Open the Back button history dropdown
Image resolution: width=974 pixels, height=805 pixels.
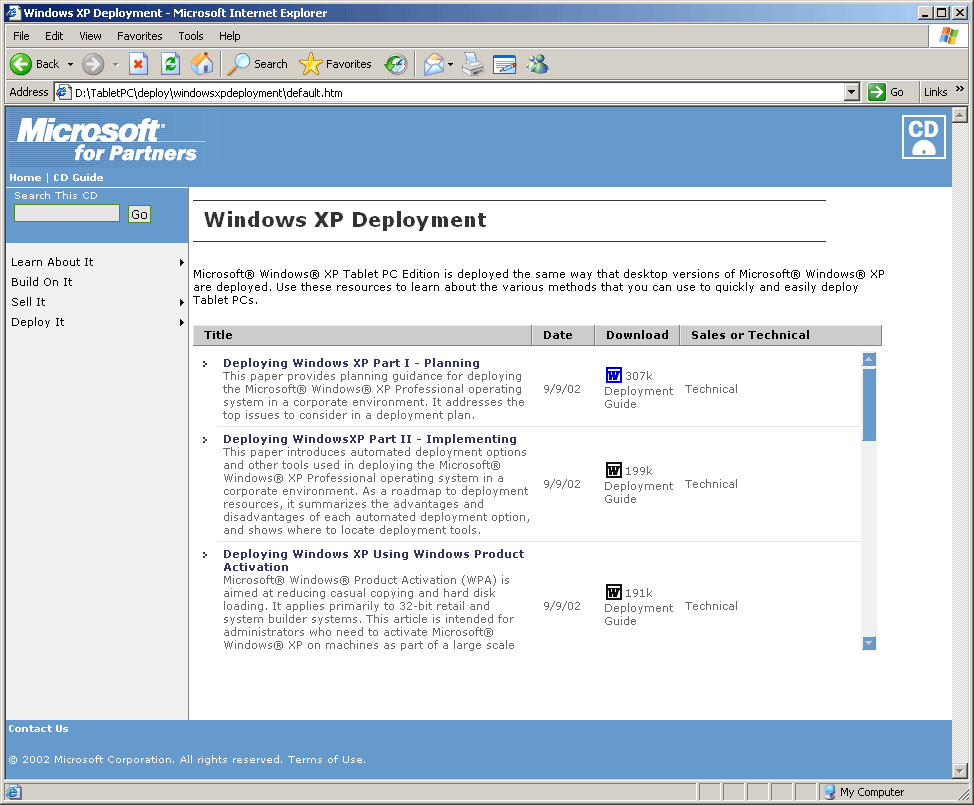[x=70, y=64]
